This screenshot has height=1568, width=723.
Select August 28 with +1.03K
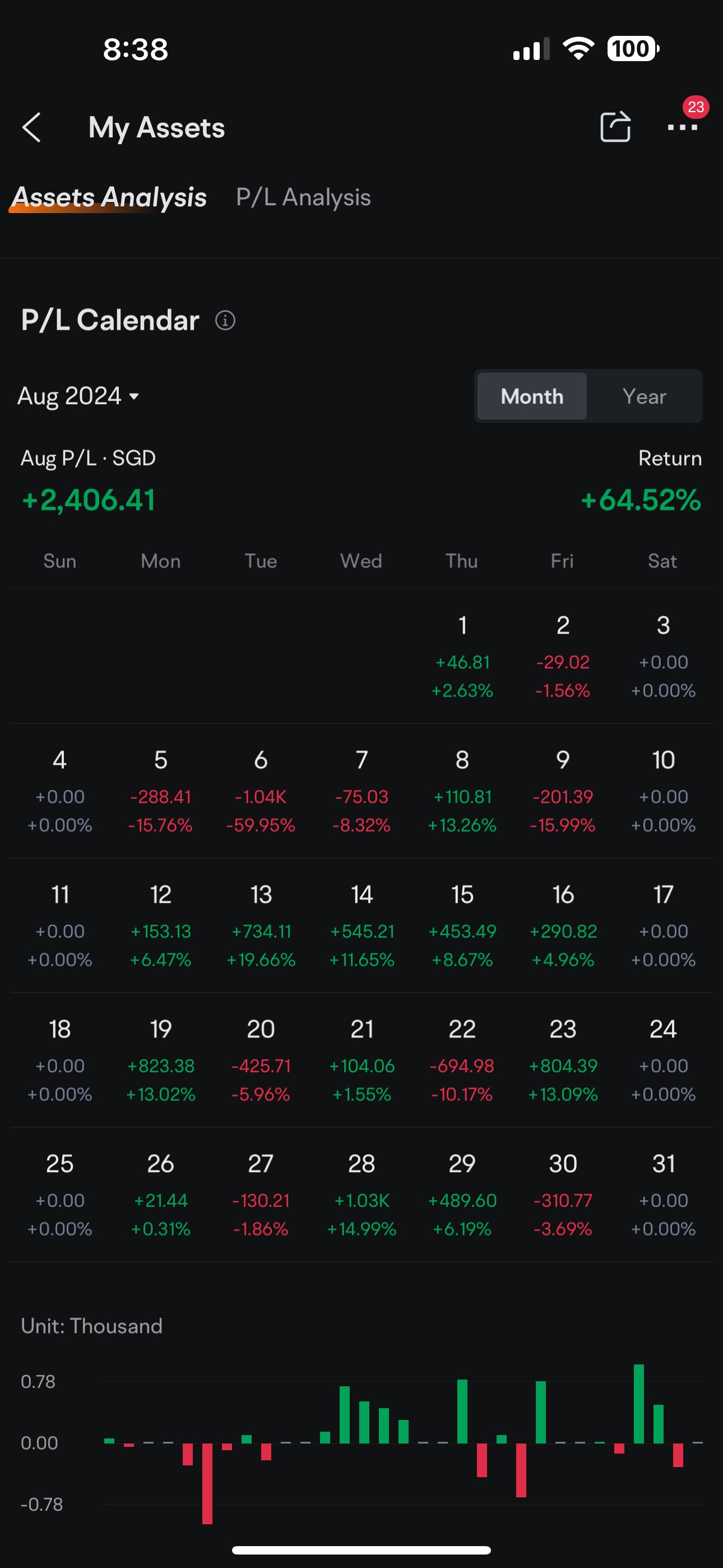tap(361, 1196)
